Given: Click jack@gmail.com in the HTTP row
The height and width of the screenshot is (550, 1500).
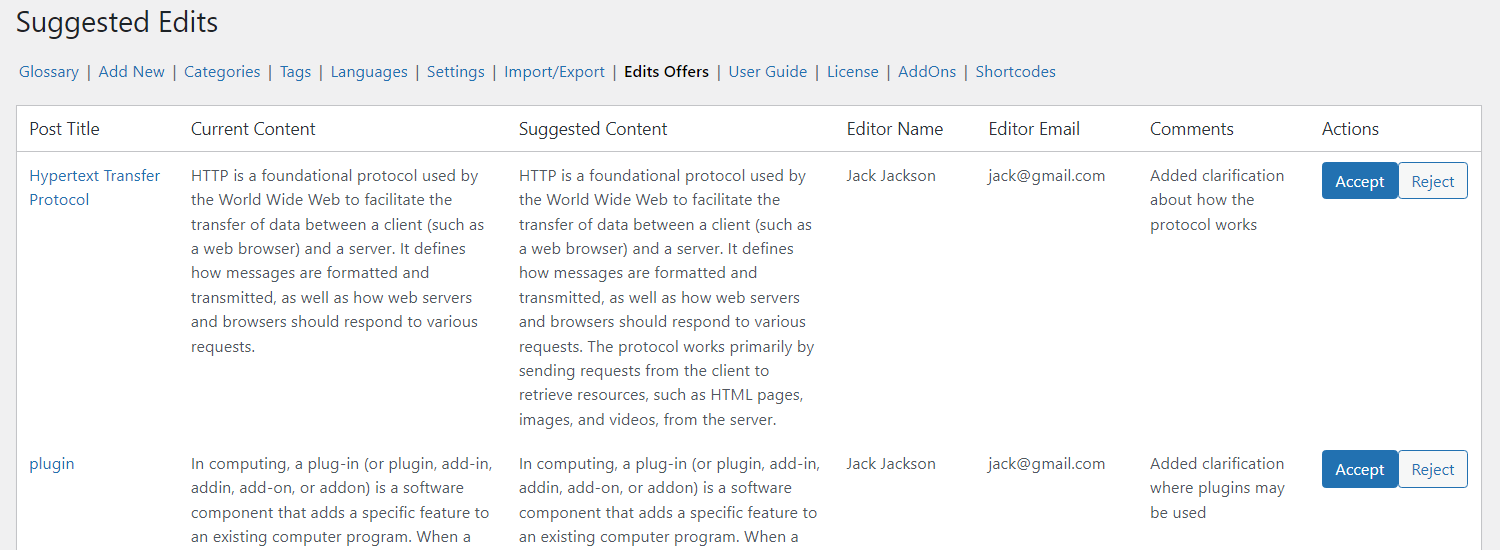Looking at the screenshot, I should point(1047,176).
